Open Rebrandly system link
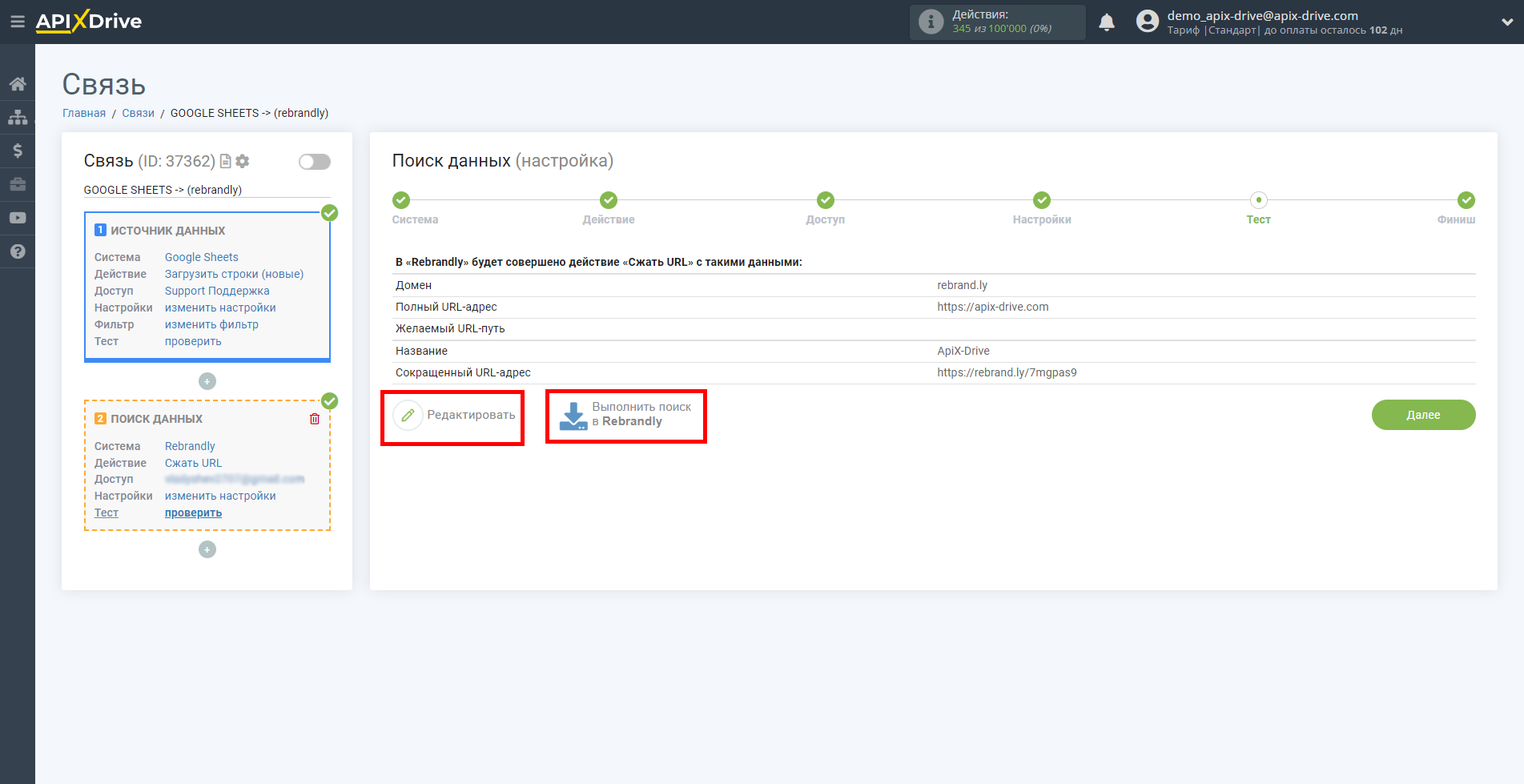 [x=190, y=446]
